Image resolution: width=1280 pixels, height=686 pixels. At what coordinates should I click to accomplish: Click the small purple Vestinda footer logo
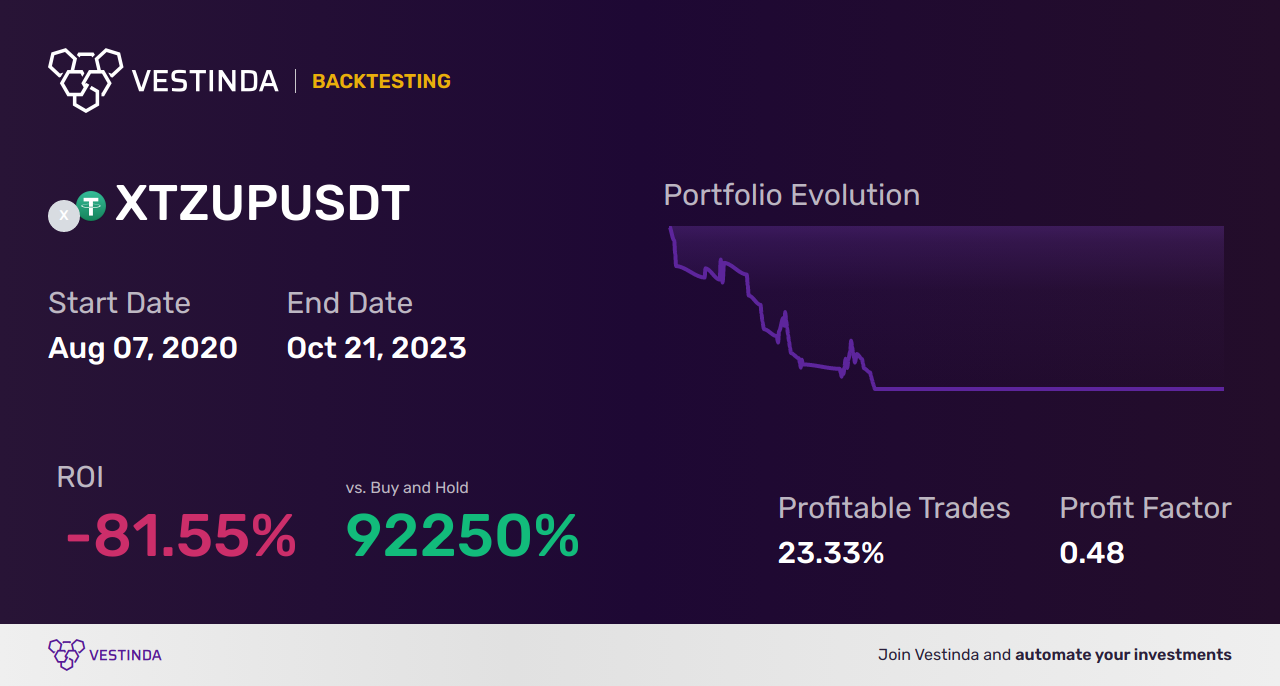(x=65, y=655)
